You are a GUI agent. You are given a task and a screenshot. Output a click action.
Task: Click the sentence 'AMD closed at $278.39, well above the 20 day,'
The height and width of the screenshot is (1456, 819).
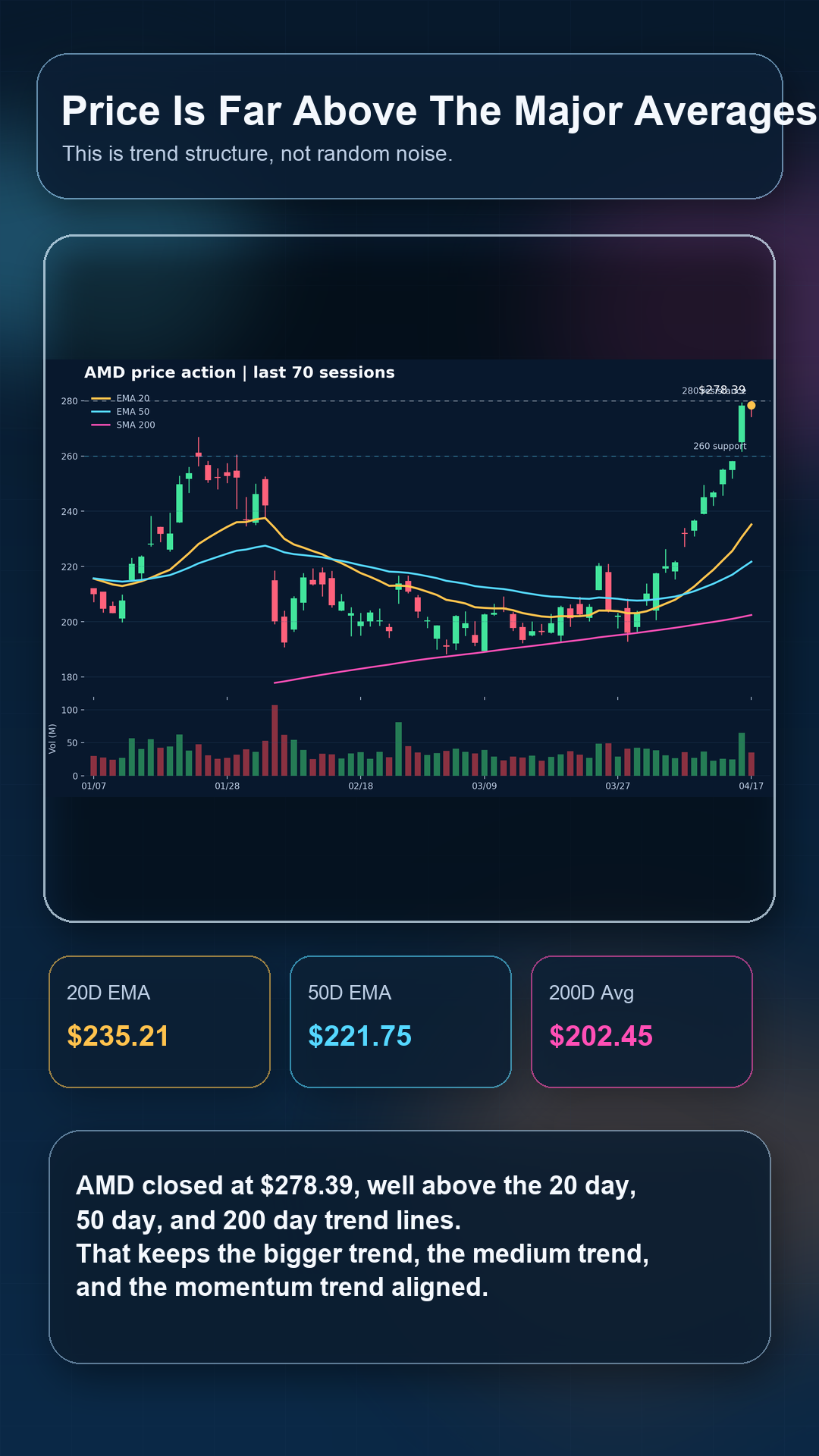coord(356,1186)
